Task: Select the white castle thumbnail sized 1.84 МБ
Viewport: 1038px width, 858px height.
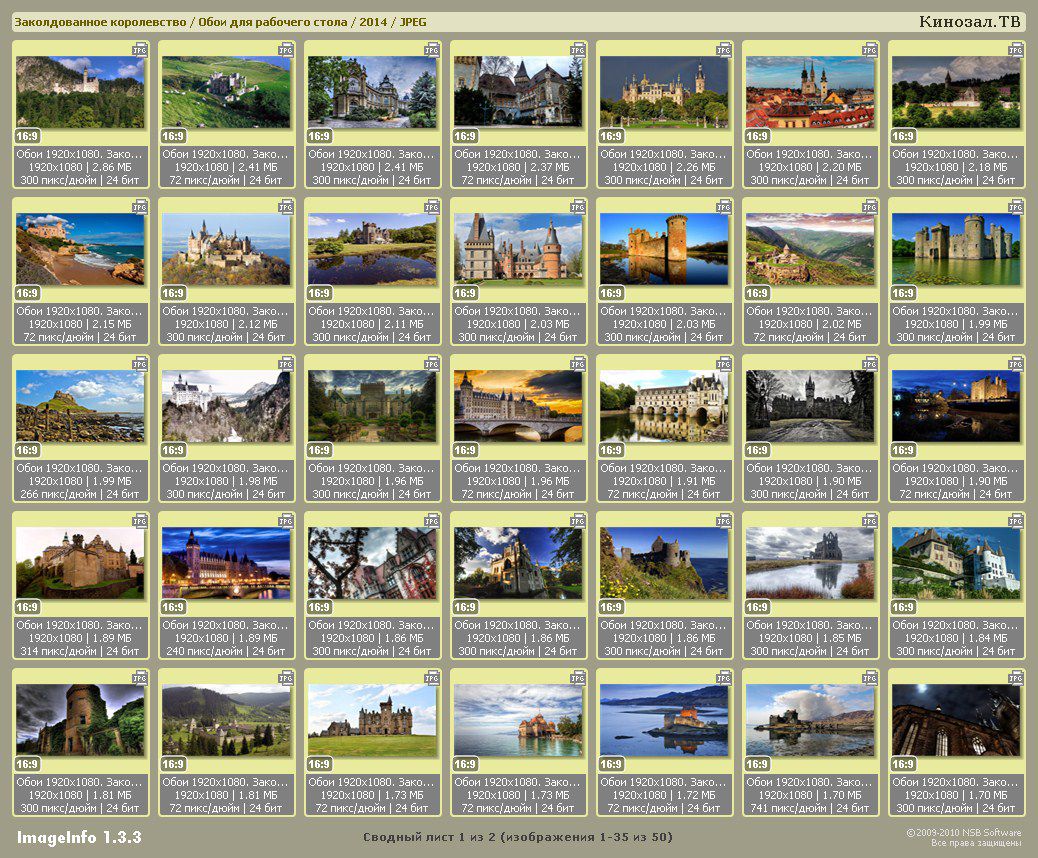Action: pyautogui.click(x=956, y=563)
